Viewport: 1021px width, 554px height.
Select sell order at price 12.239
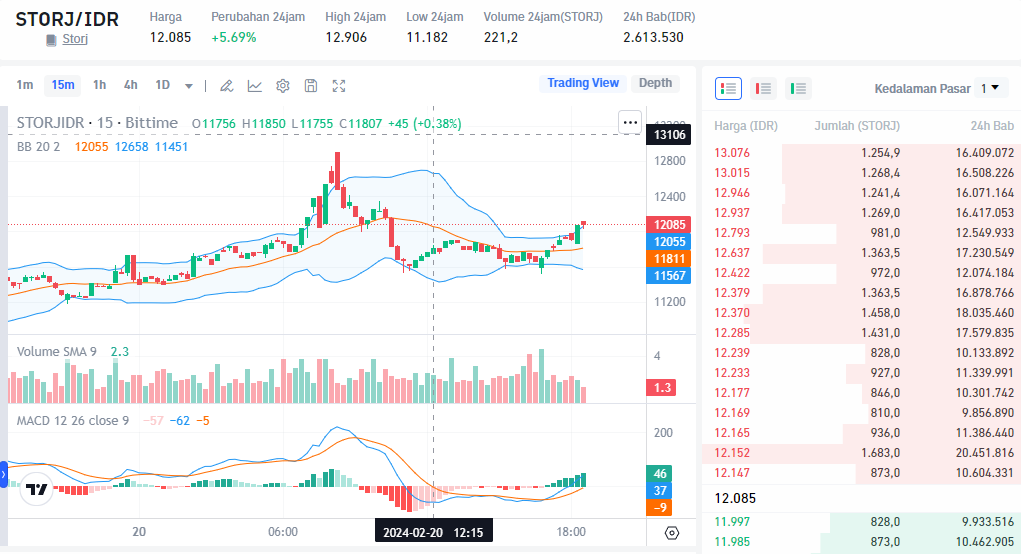[x=861, y=353]
